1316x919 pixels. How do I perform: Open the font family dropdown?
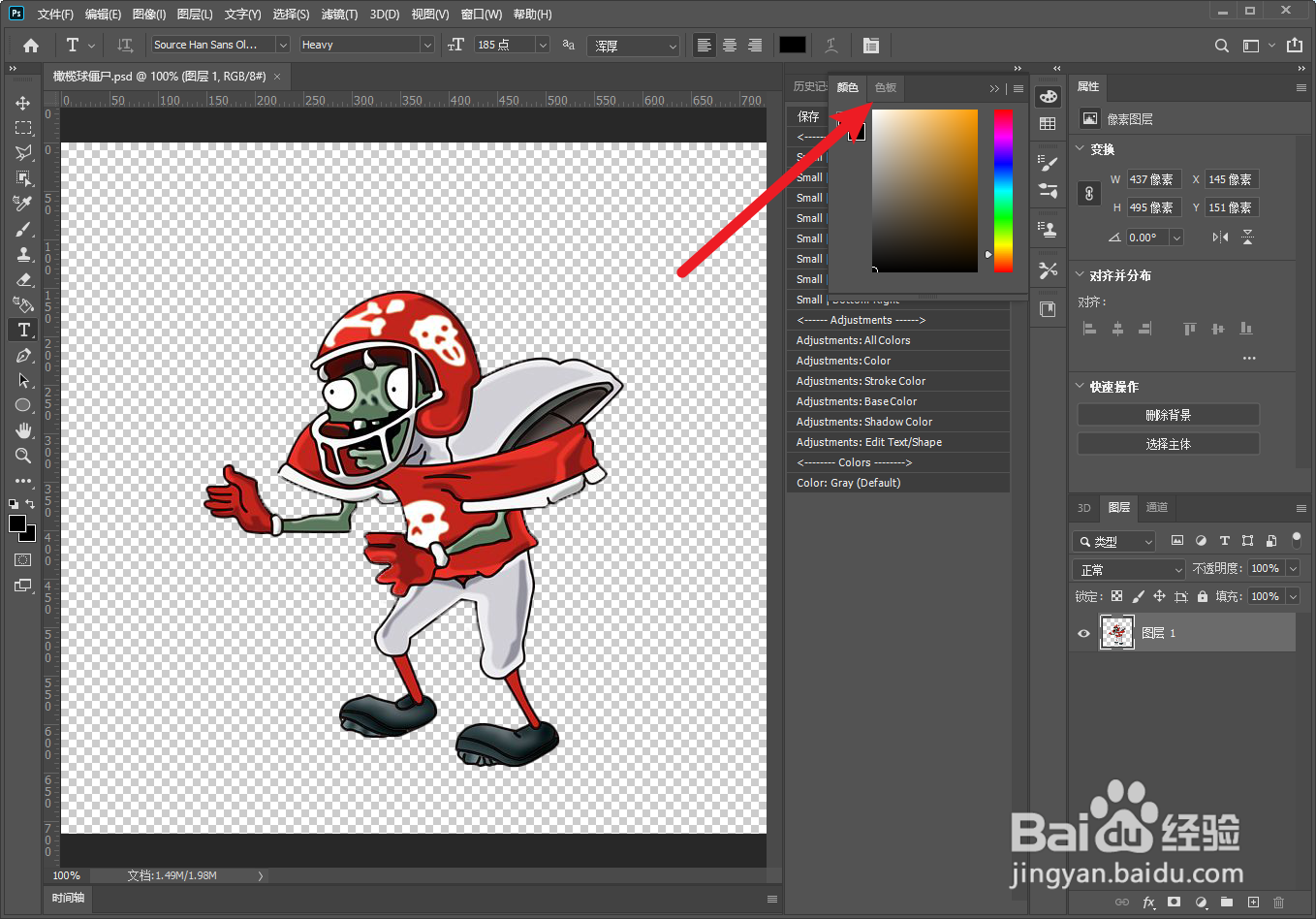click(283, 45)
